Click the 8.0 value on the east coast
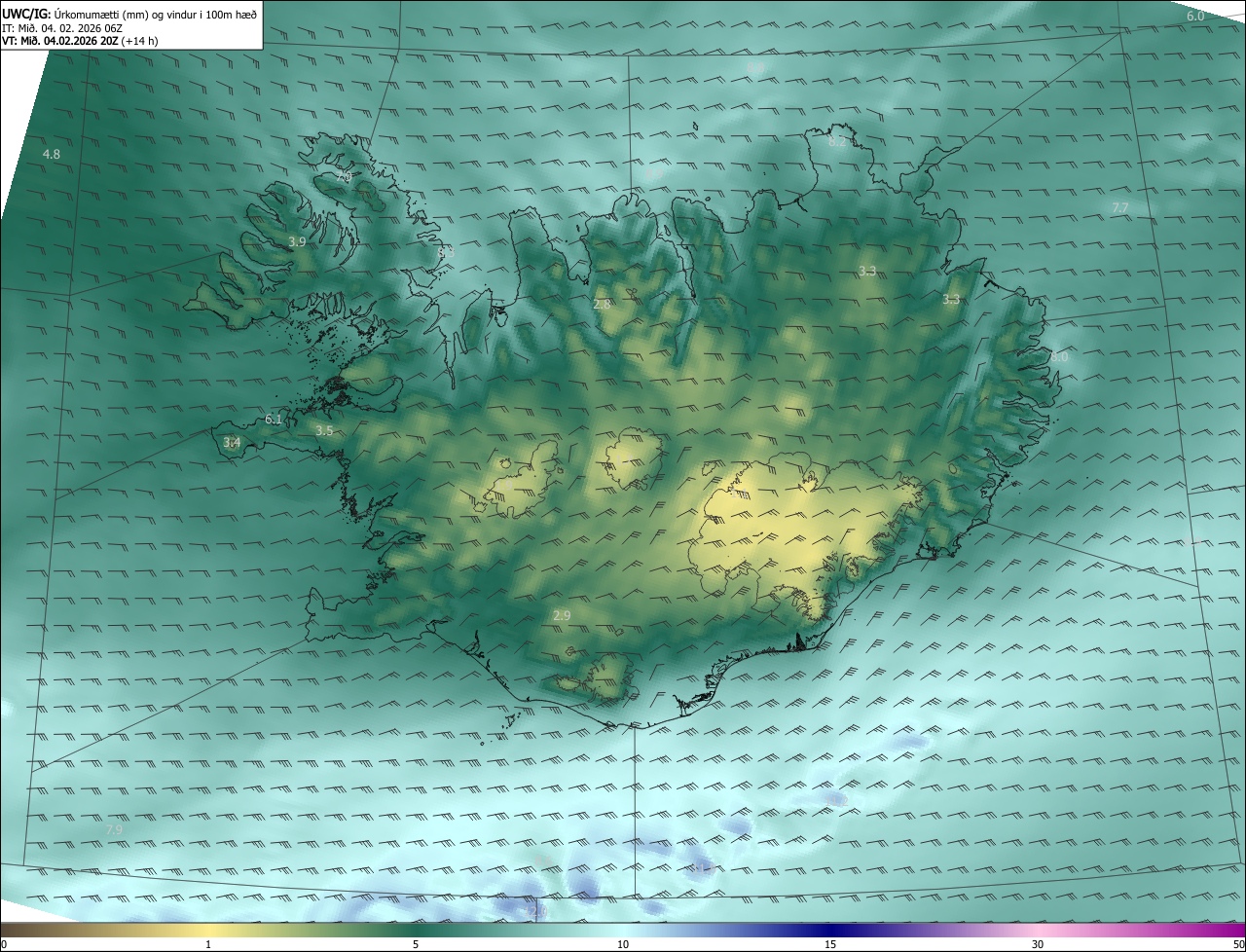 coord(1059,357)
